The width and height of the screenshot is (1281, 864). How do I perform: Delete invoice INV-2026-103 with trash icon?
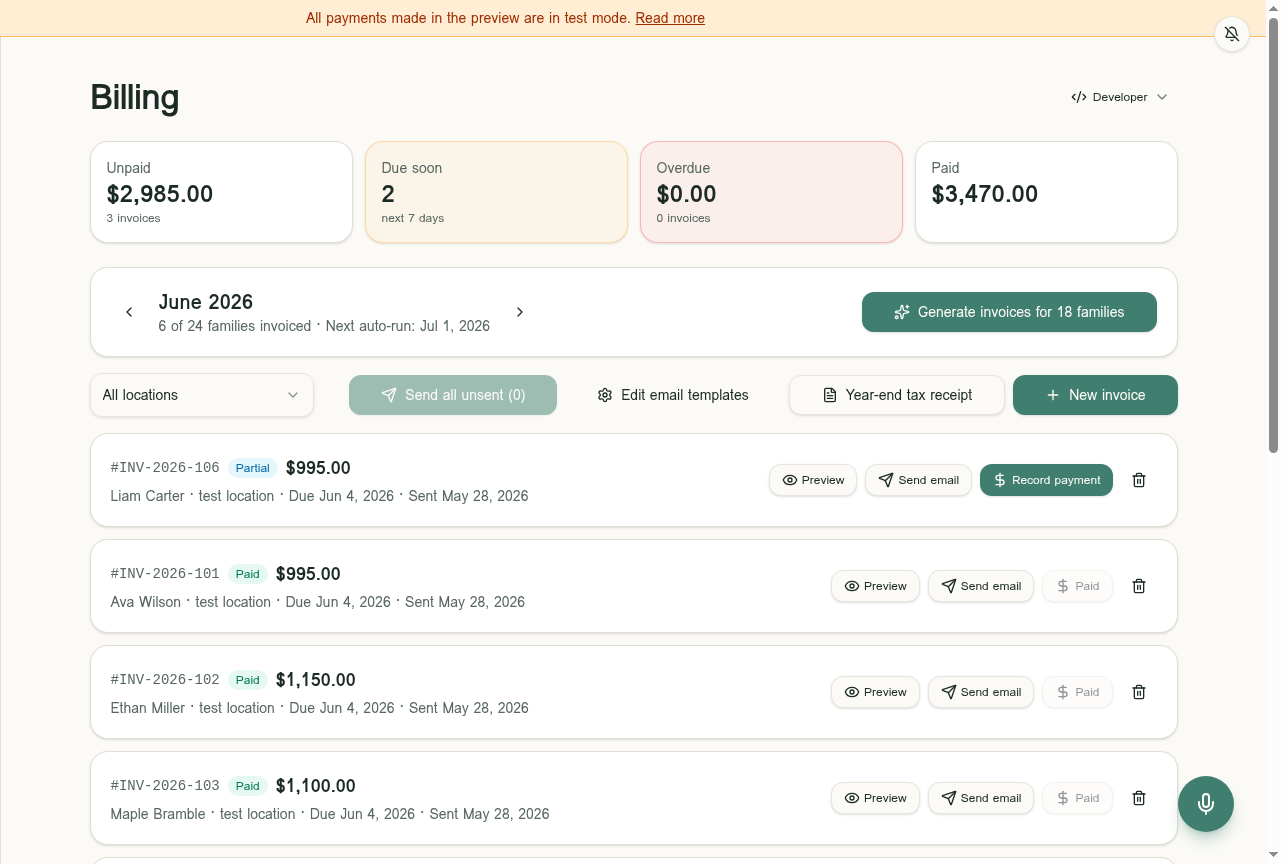(1139, 798)
